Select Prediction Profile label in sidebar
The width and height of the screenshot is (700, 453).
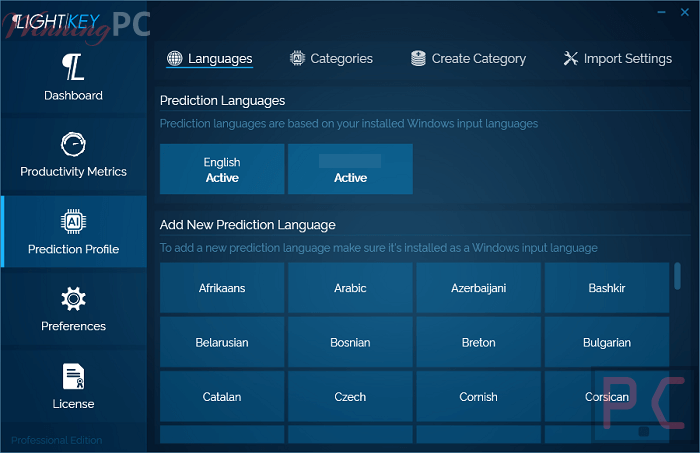[73, 249]
